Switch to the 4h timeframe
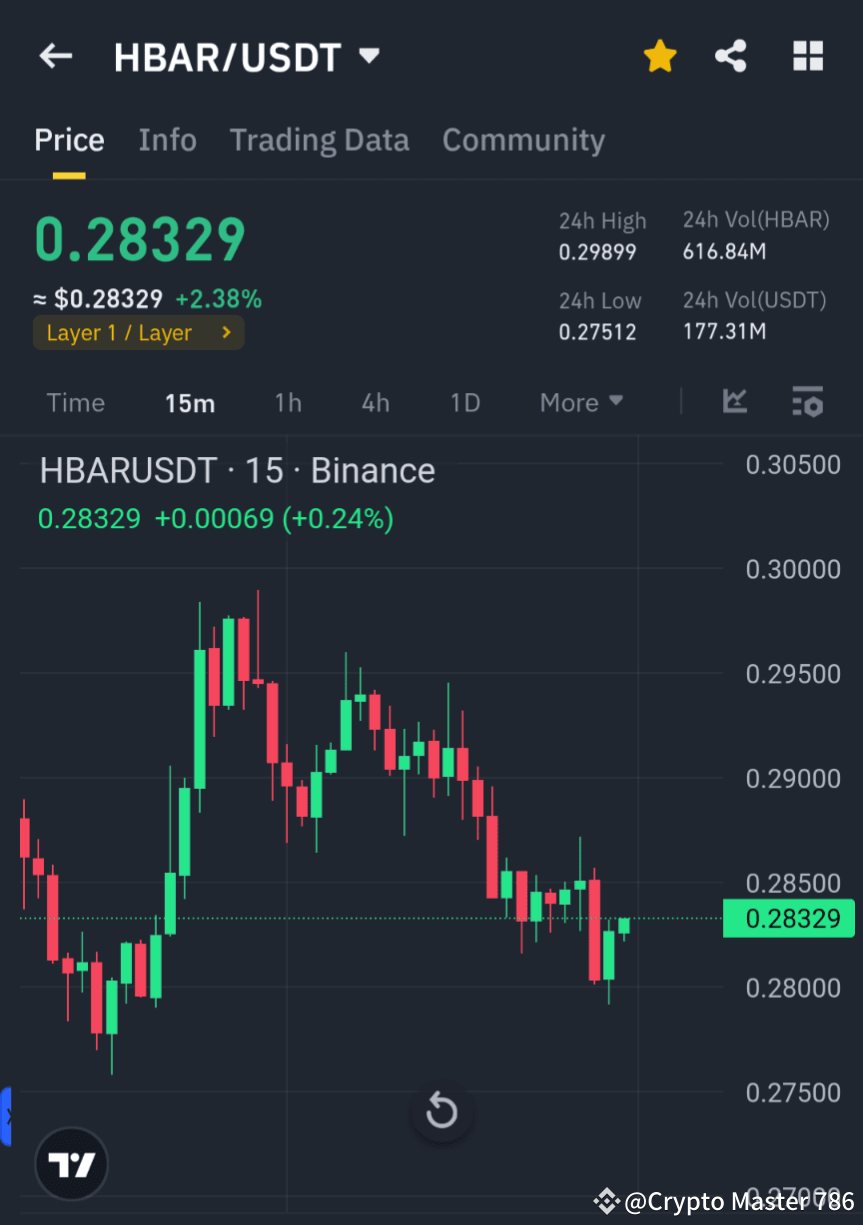This screenshot has width=863, height=1225. [375, 402]
